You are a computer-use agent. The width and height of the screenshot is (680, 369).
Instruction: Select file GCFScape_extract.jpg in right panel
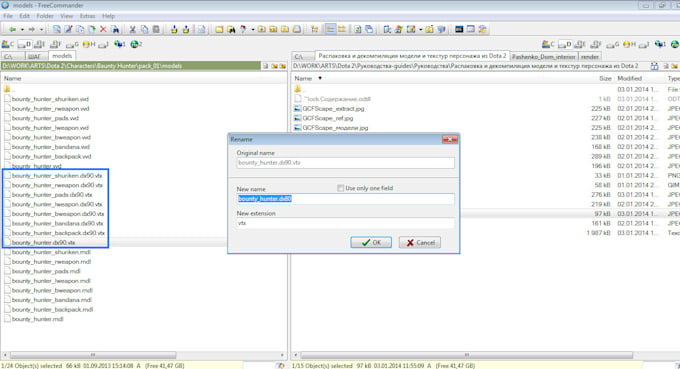pyautogui.click(x=333, y=109)
